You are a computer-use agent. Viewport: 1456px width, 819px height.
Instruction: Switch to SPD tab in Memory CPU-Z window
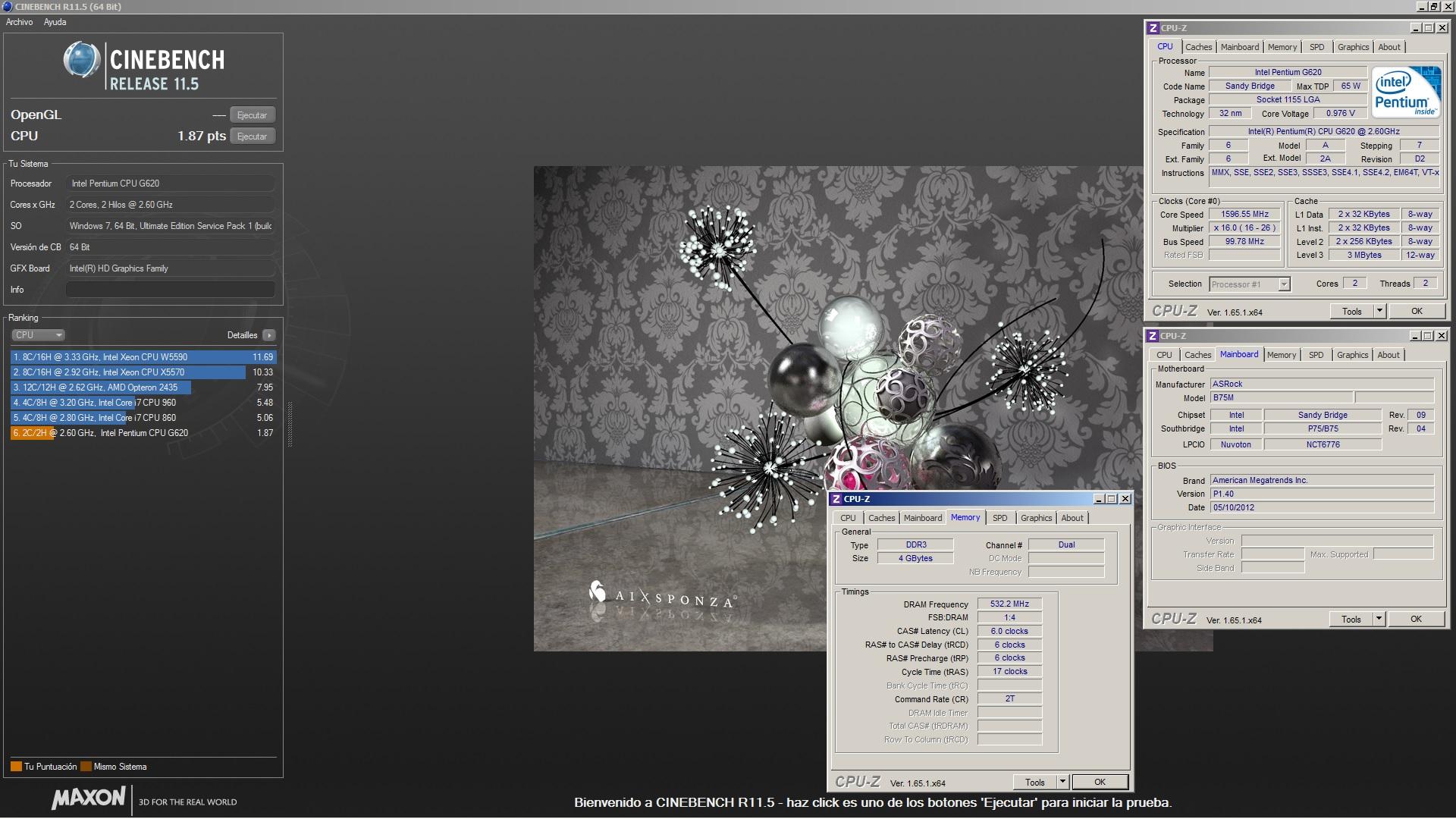click(x=1000, y=518)
